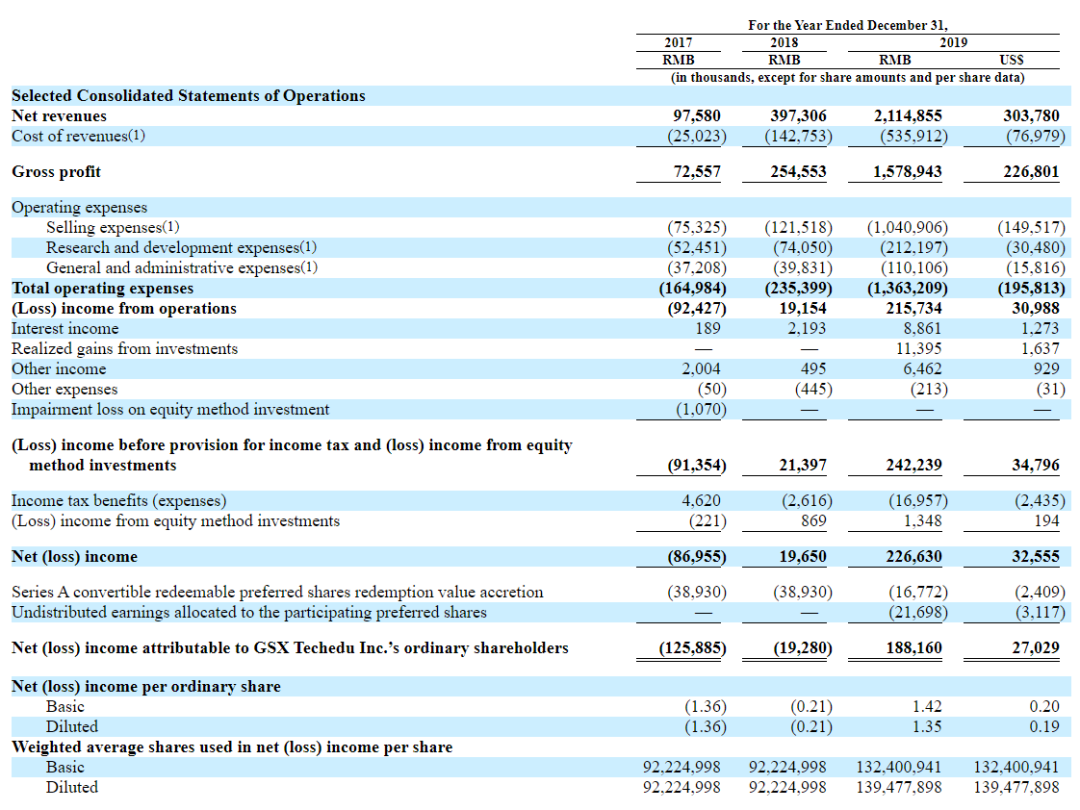Click the Selling expenses row label
Viewport: 1080px width, 810px height.
click(x=112, y=227)
